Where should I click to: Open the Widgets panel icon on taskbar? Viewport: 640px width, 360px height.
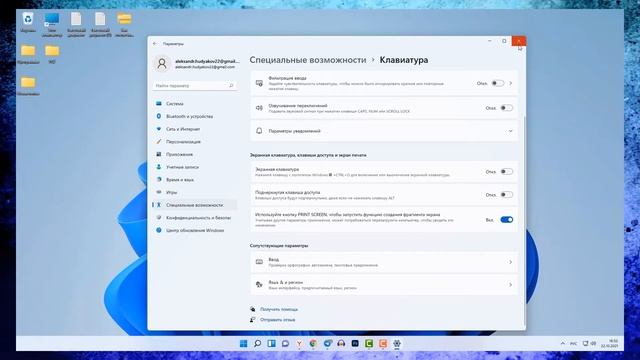271,344
